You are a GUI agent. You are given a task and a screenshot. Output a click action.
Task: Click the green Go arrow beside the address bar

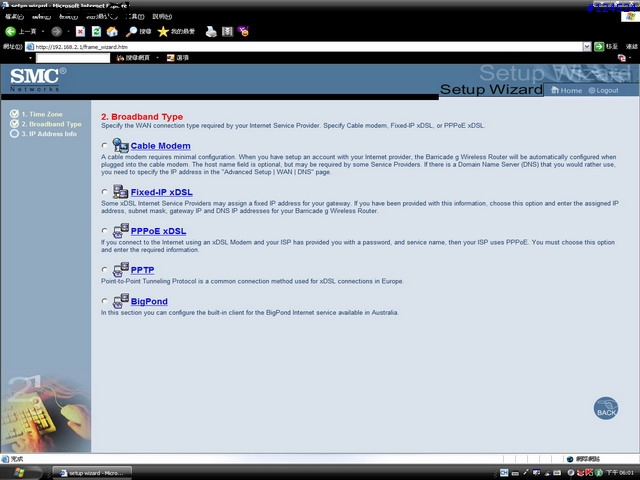599,47
